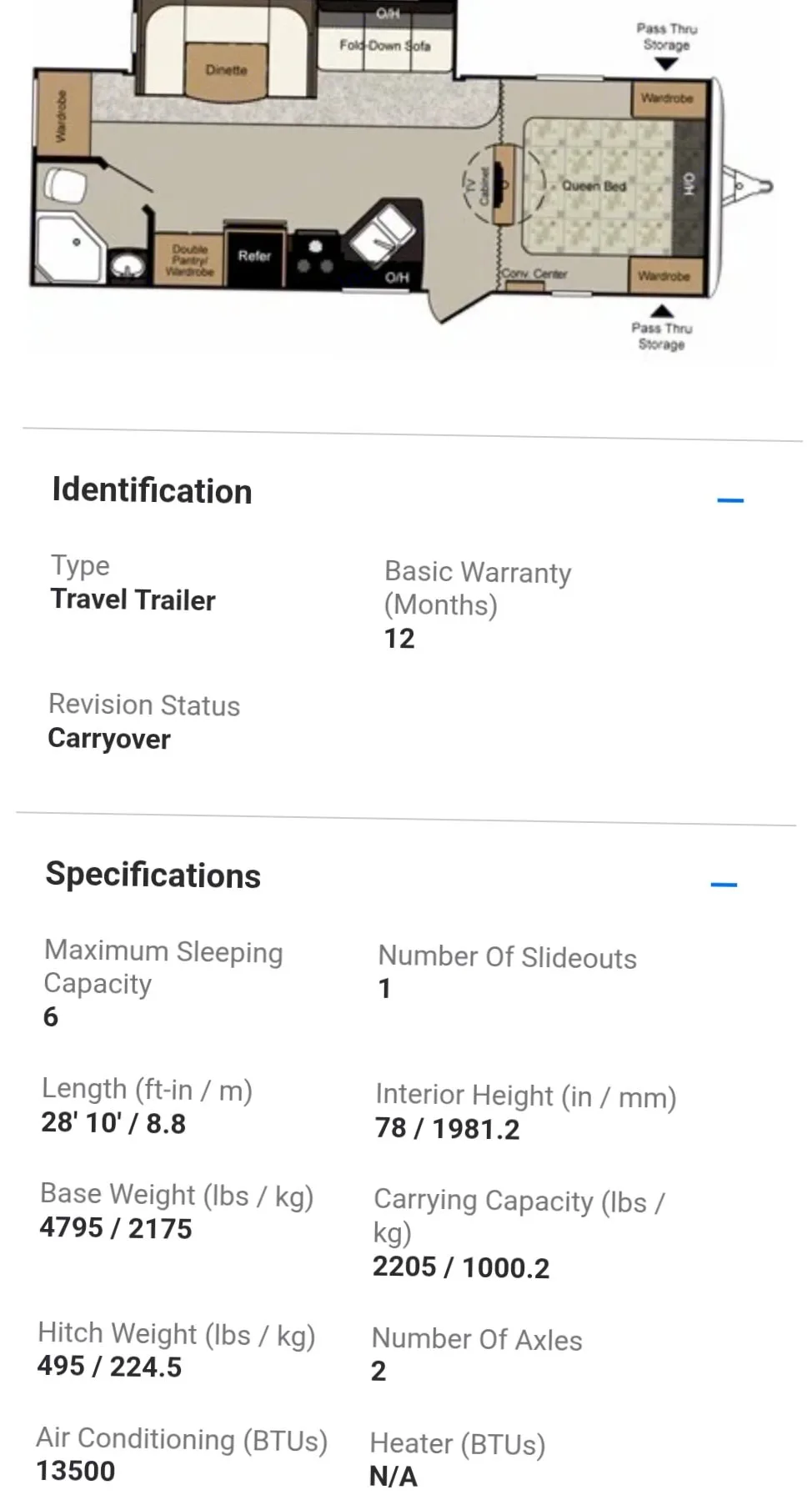Click the Identification heading
The width and height of the screenshot is (812, 1500).
coord(152,491)
